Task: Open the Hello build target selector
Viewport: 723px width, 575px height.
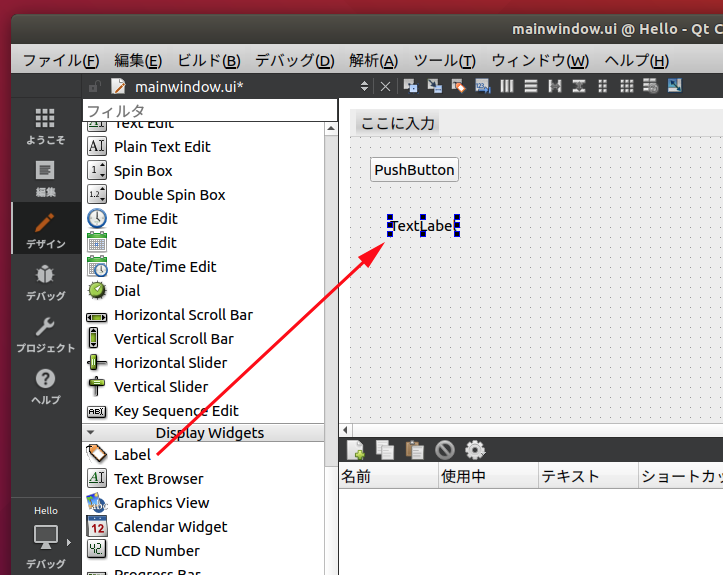Action: 45,538
